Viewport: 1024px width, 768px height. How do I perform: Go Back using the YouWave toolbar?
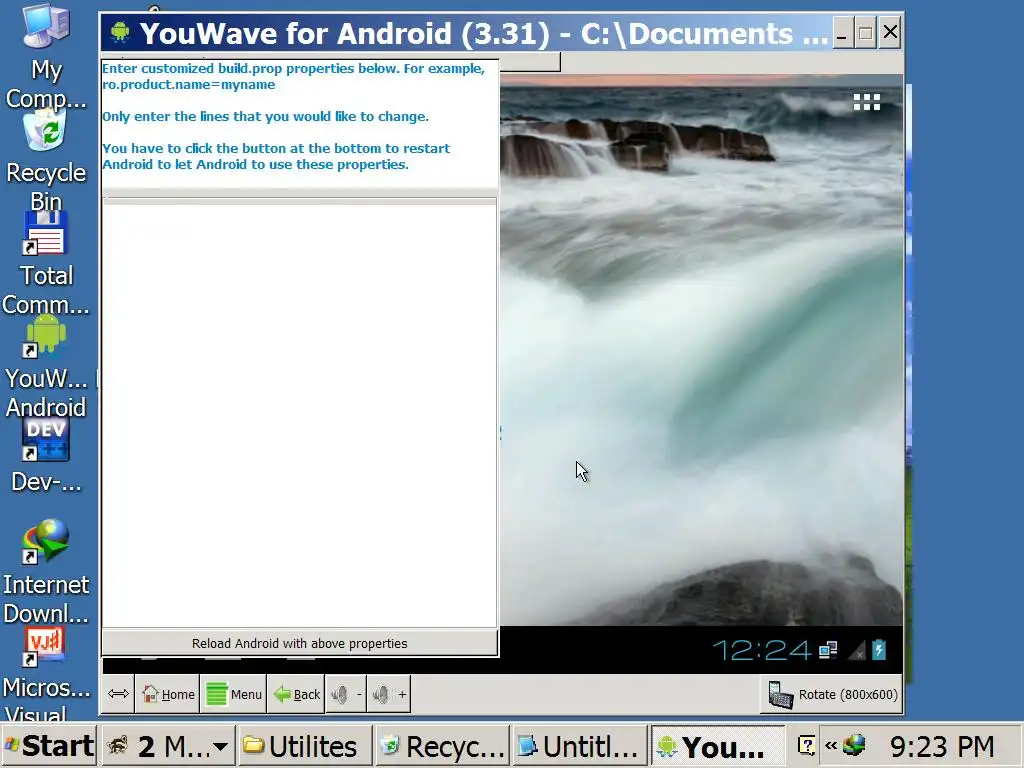click(x=296, y=694)
